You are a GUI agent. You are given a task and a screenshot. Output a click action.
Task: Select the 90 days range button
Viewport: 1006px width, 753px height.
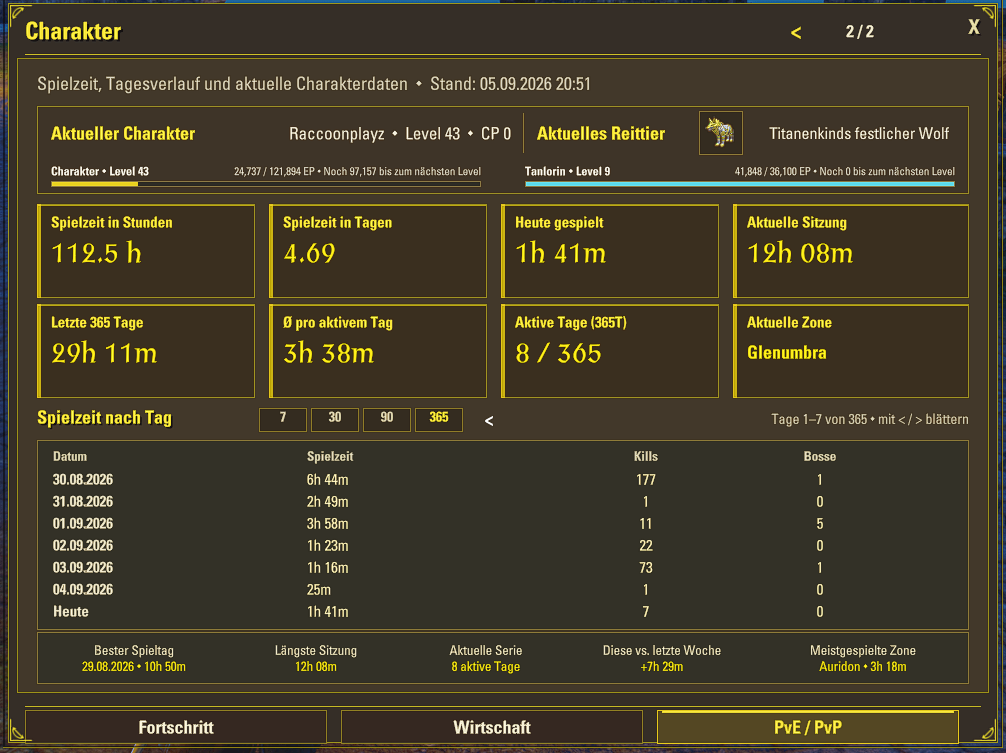tap(387, 419)
